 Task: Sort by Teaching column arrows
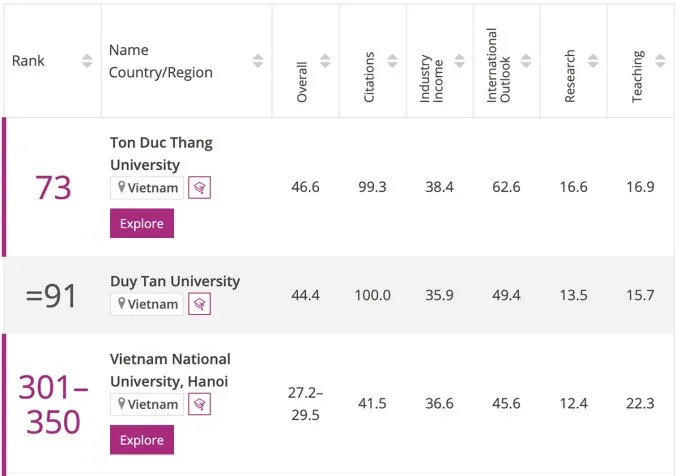pos(661,61)
